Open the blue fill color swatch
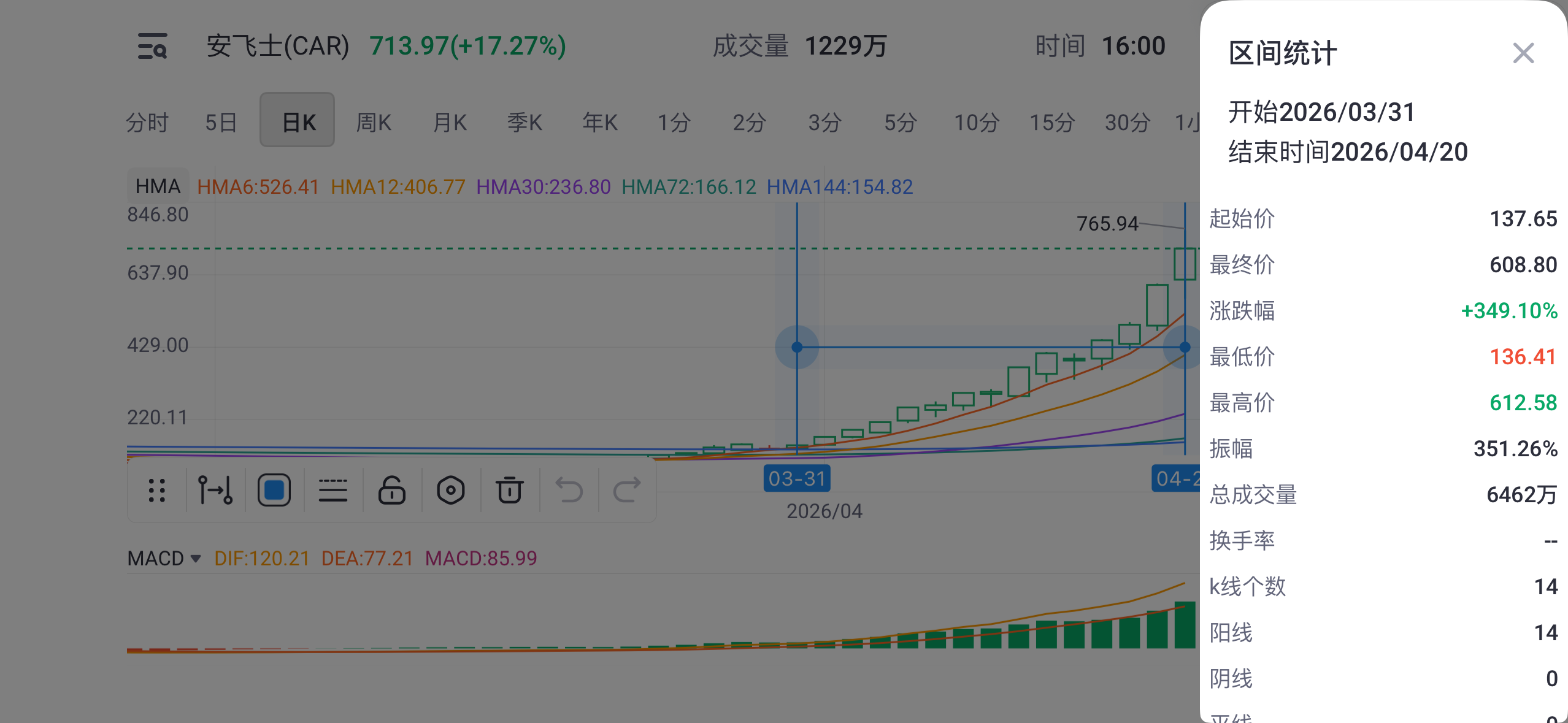Image resolution: width=1568 pixels, height=723 pixels. tap(274, 491)
